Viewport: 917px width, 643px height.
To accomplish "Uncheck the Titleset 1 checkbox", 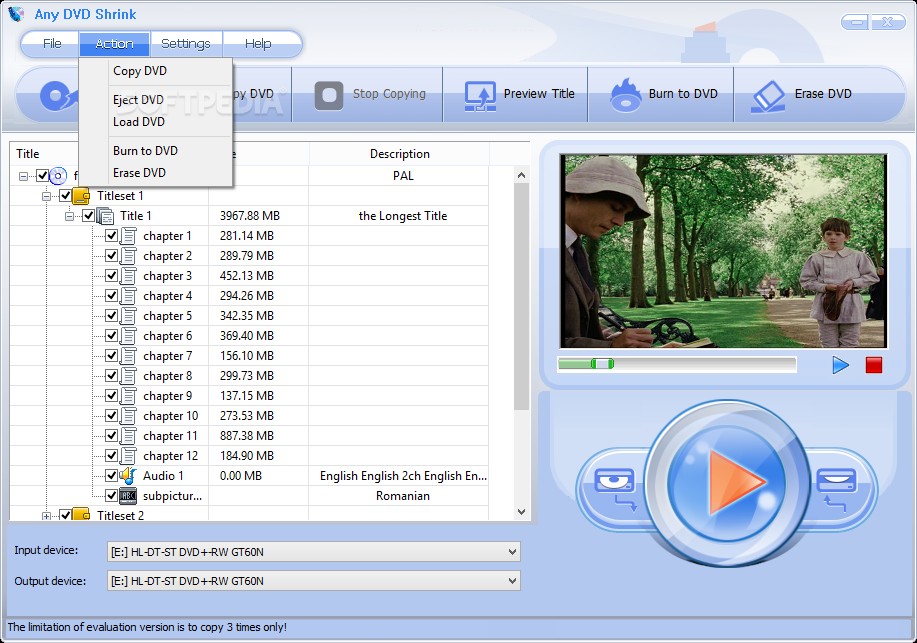I will click(x=66, y=195).
